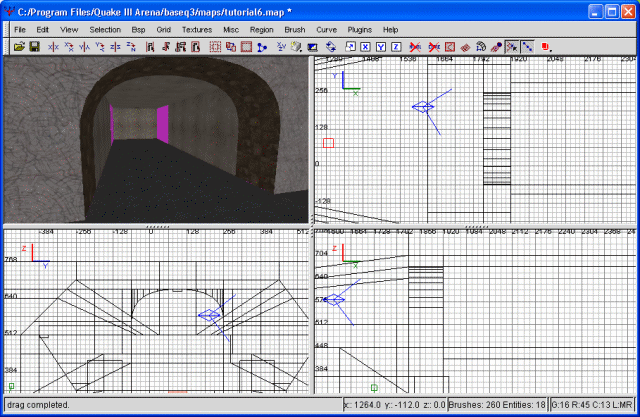
Task: Rotate the selection around the X axis
Action: (x=69, y=47)
